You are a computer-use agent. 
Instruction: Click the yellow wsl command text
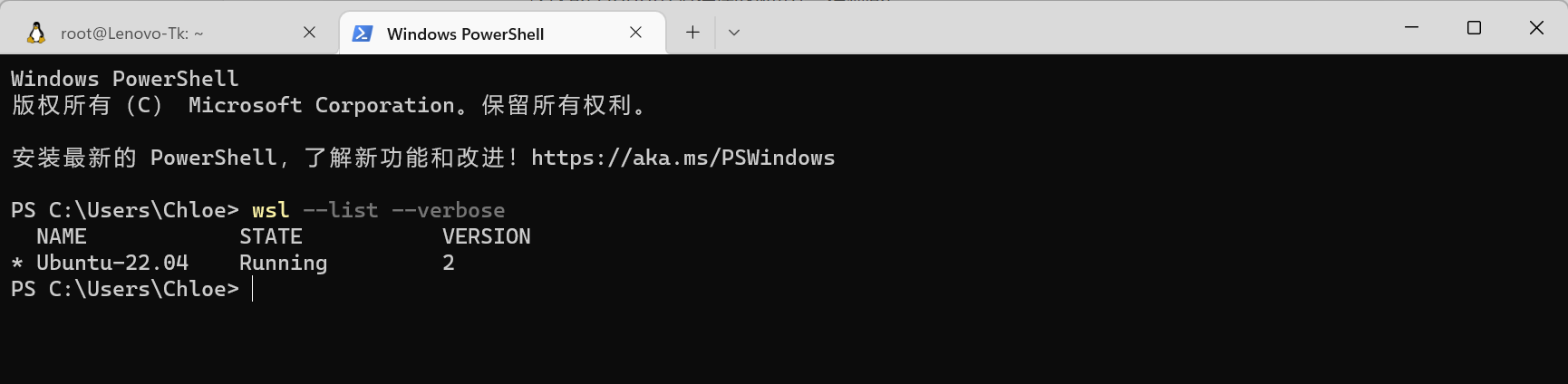(x=270, y=210)
